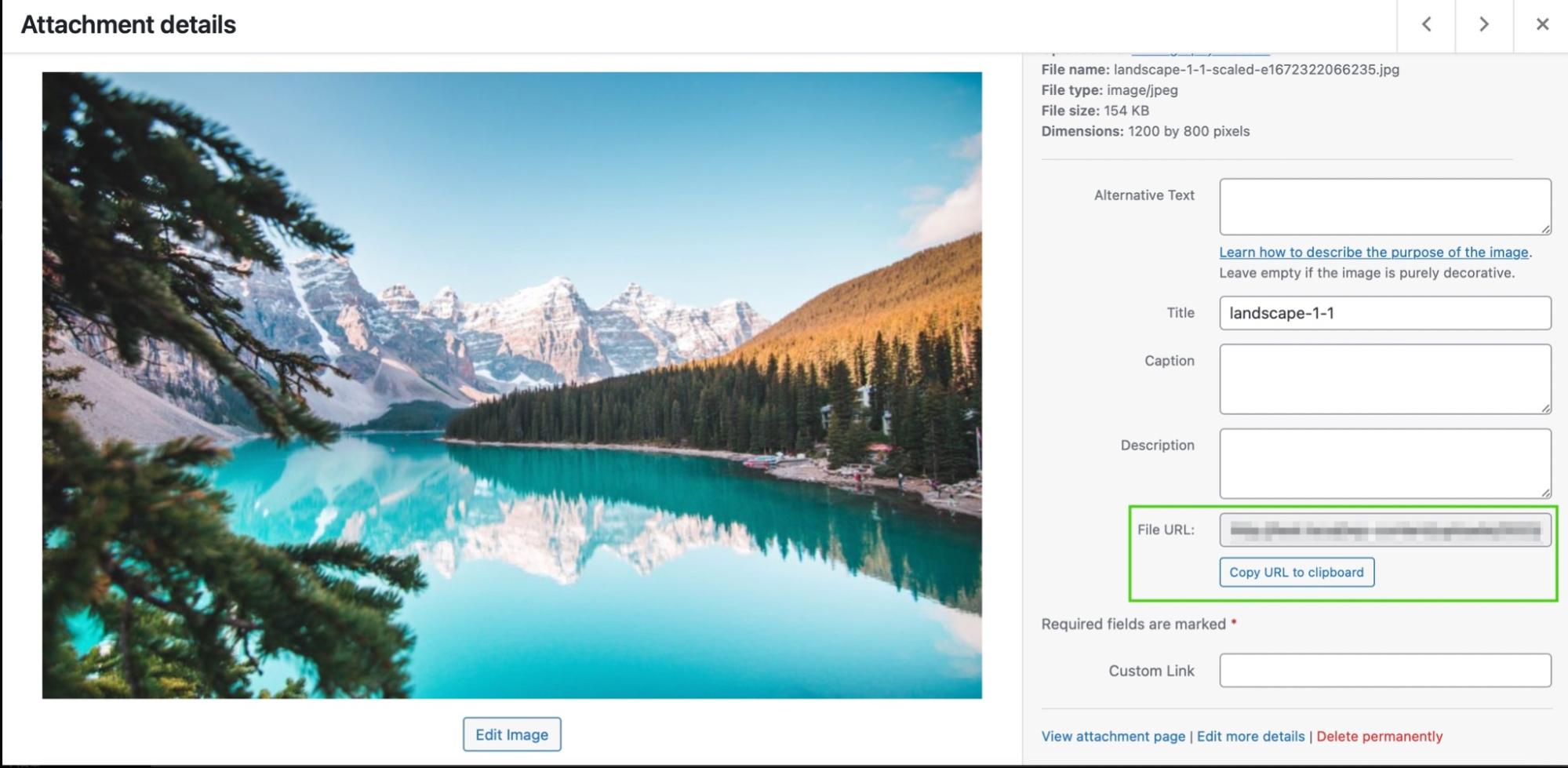
Task: Select the blurred File URL field
Action: click(x=1385, y=530)
